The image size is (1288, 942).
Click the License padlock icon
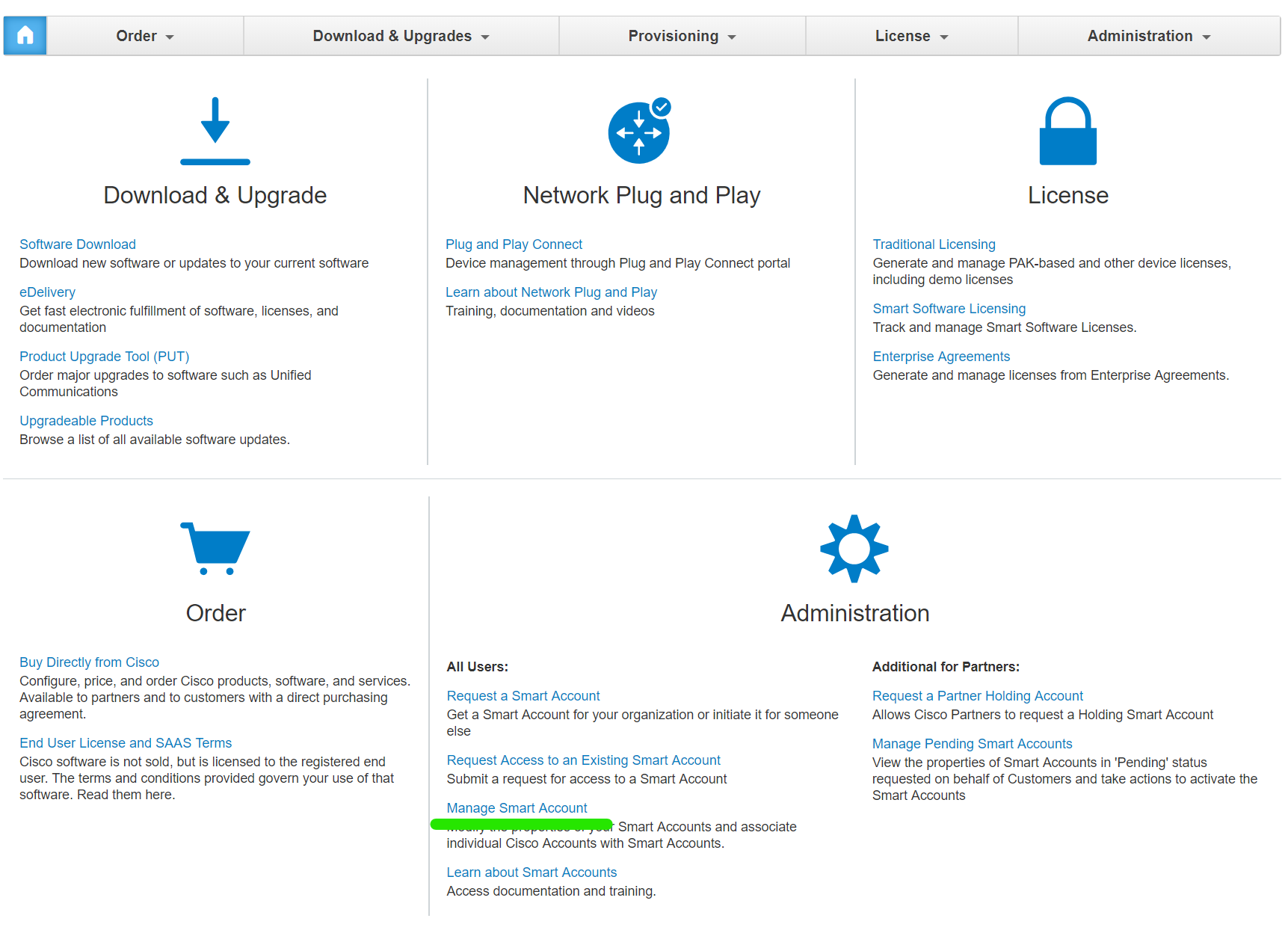(x=1067, y=131)
